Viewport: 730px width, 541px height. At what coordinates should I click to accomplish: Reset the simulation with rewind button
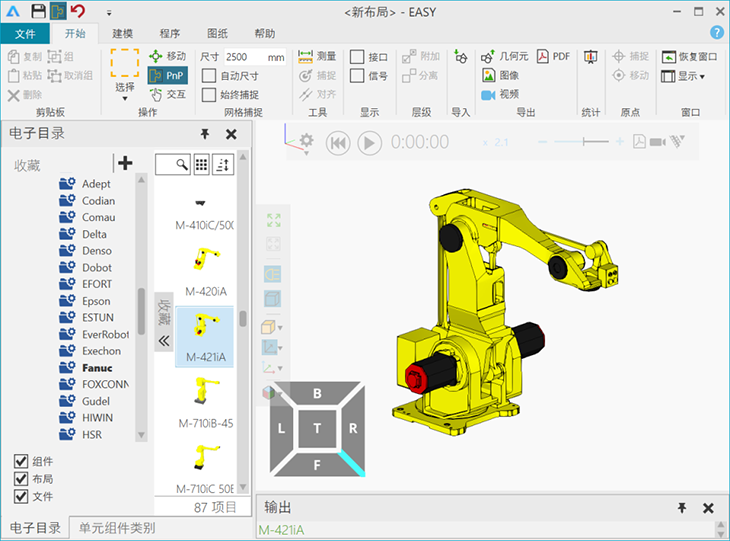click(338, 143)
